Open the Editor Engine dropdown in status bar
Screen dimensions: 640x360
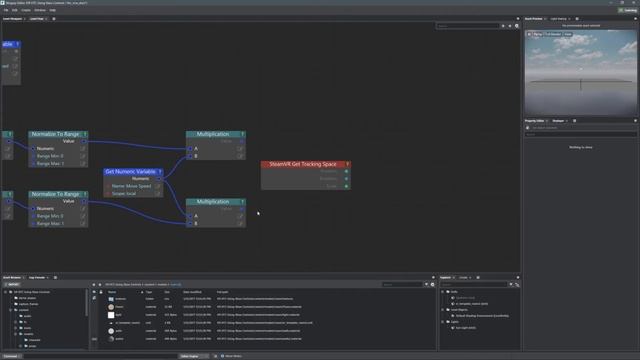point(193,356)
